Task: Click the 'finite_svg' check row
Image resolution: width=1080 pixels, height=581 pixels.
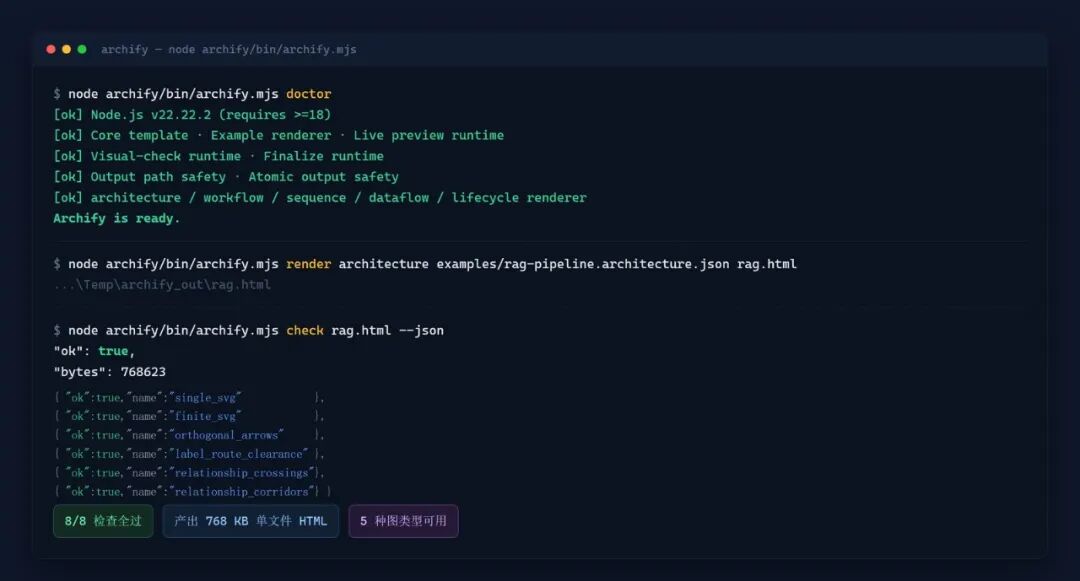Action: 189,416
